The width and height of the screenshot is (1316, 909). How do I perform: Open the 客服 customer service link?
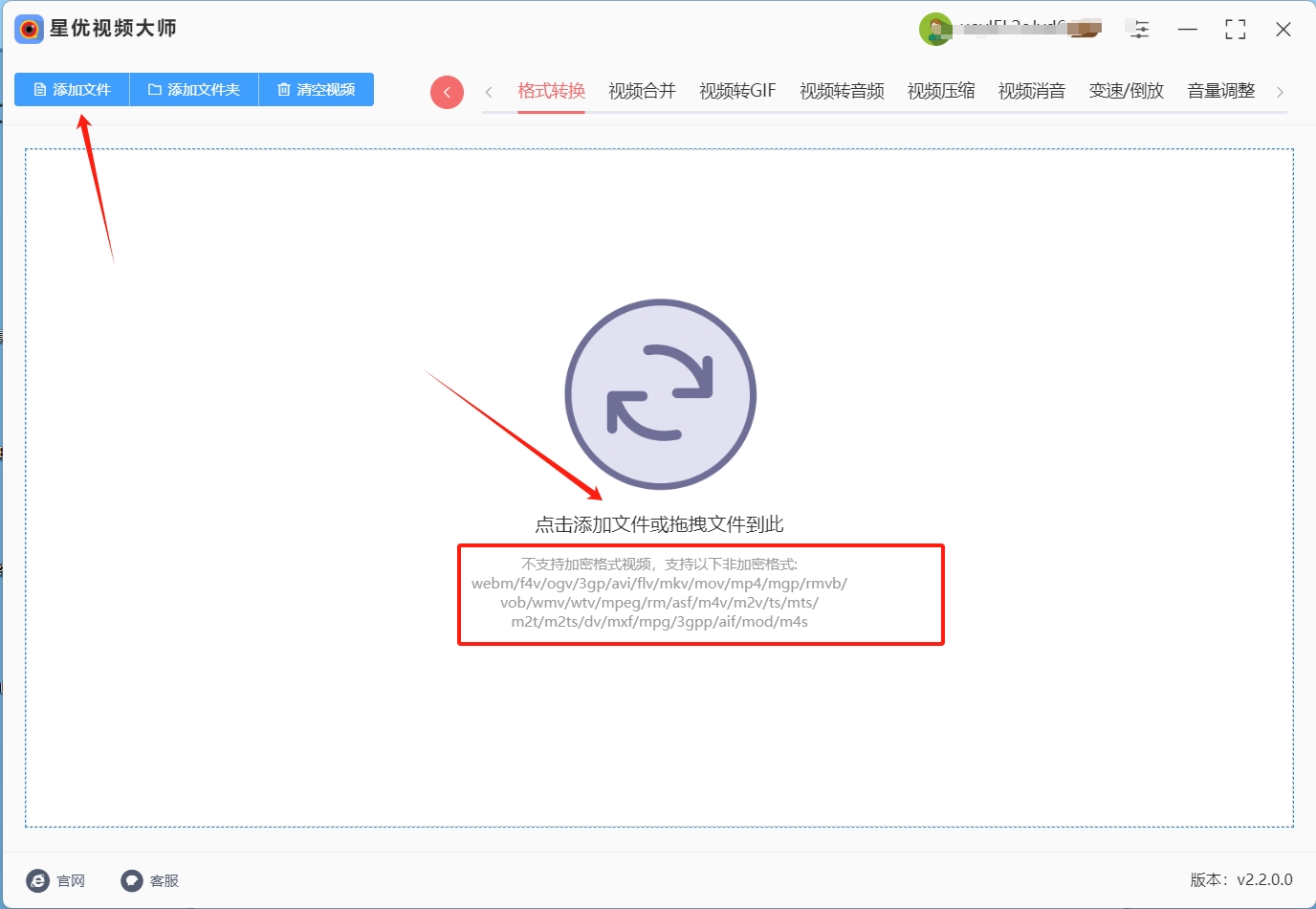pyautogui.click(x=150, y=880)
